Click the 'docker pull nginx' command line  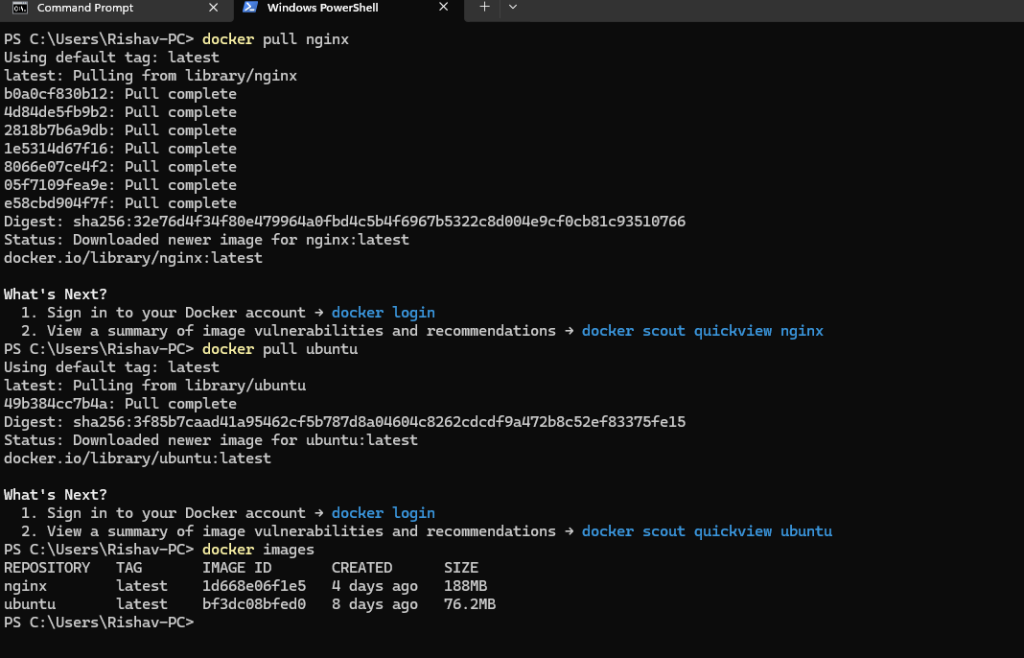click(x=176, y=39)
